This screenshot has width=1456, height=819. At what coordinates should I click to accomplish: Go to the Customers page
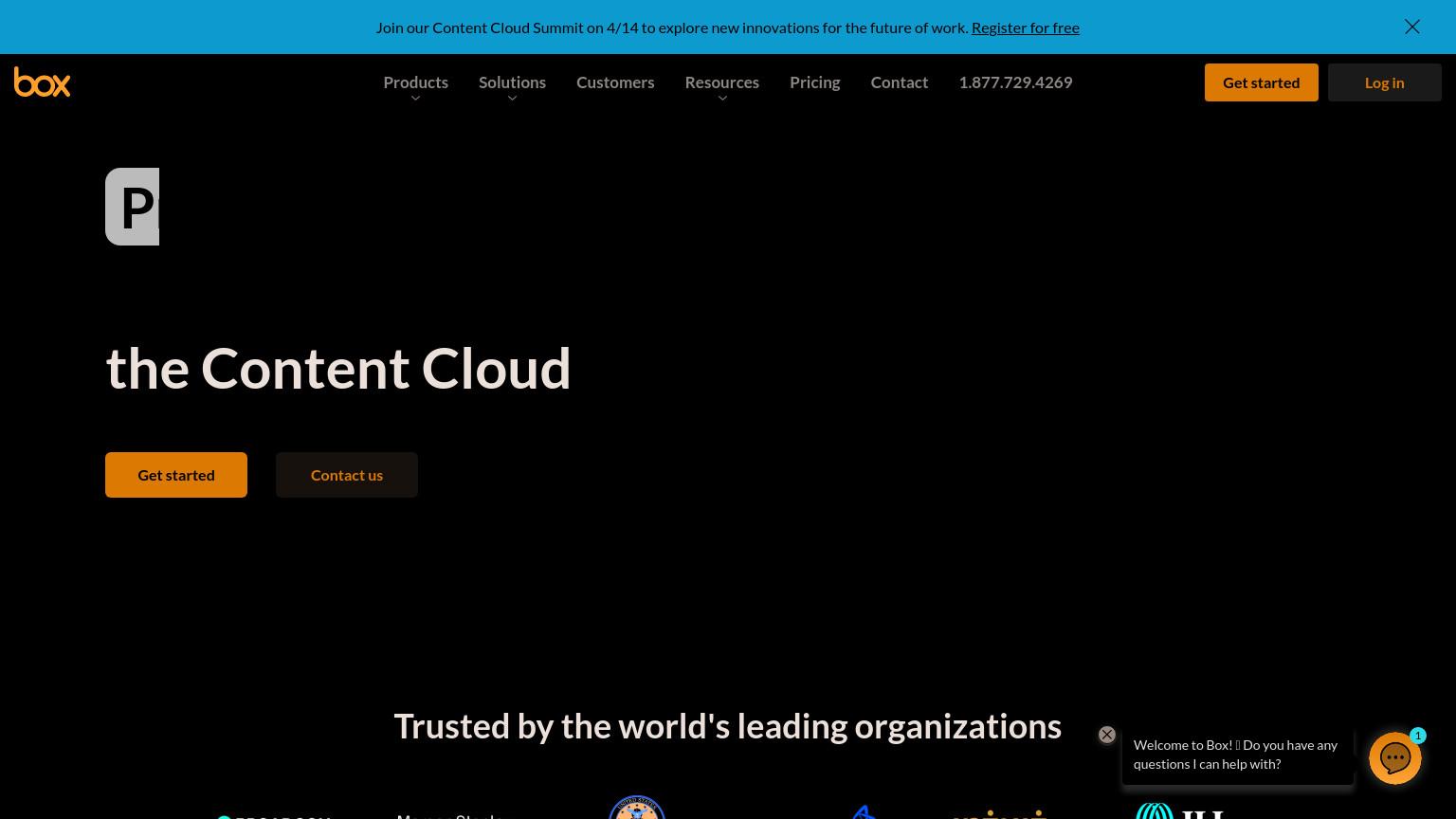point(615,82)
